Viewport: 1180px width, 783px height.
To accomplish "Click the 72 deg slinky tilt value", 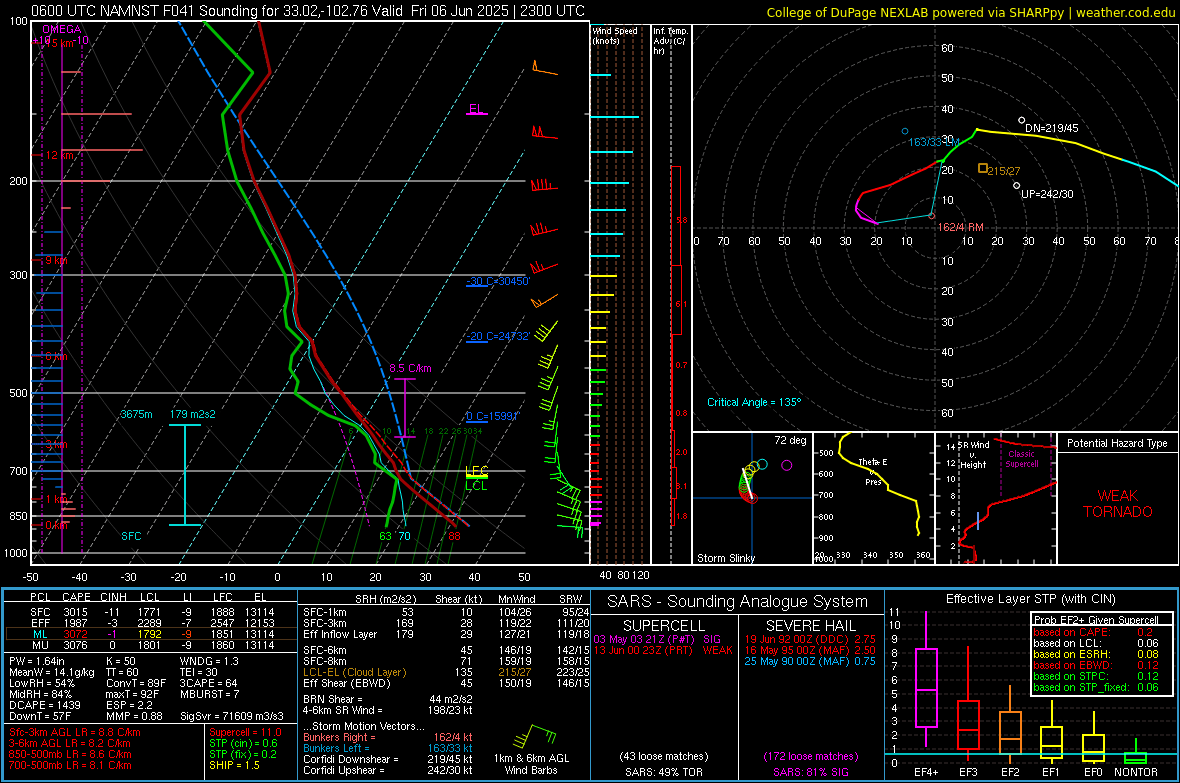I will (790, 440).
